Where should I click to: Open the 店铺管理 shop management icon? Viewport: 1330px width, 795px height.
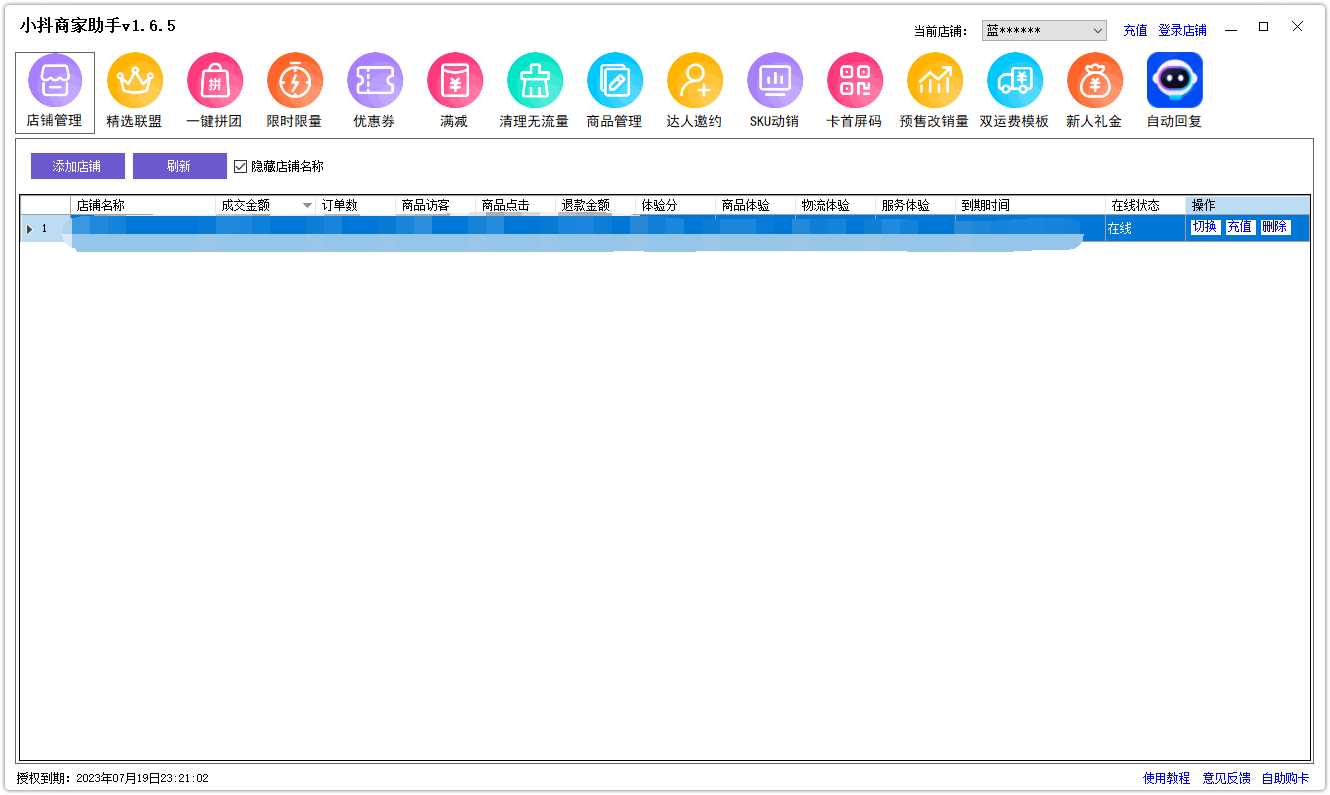55,81
